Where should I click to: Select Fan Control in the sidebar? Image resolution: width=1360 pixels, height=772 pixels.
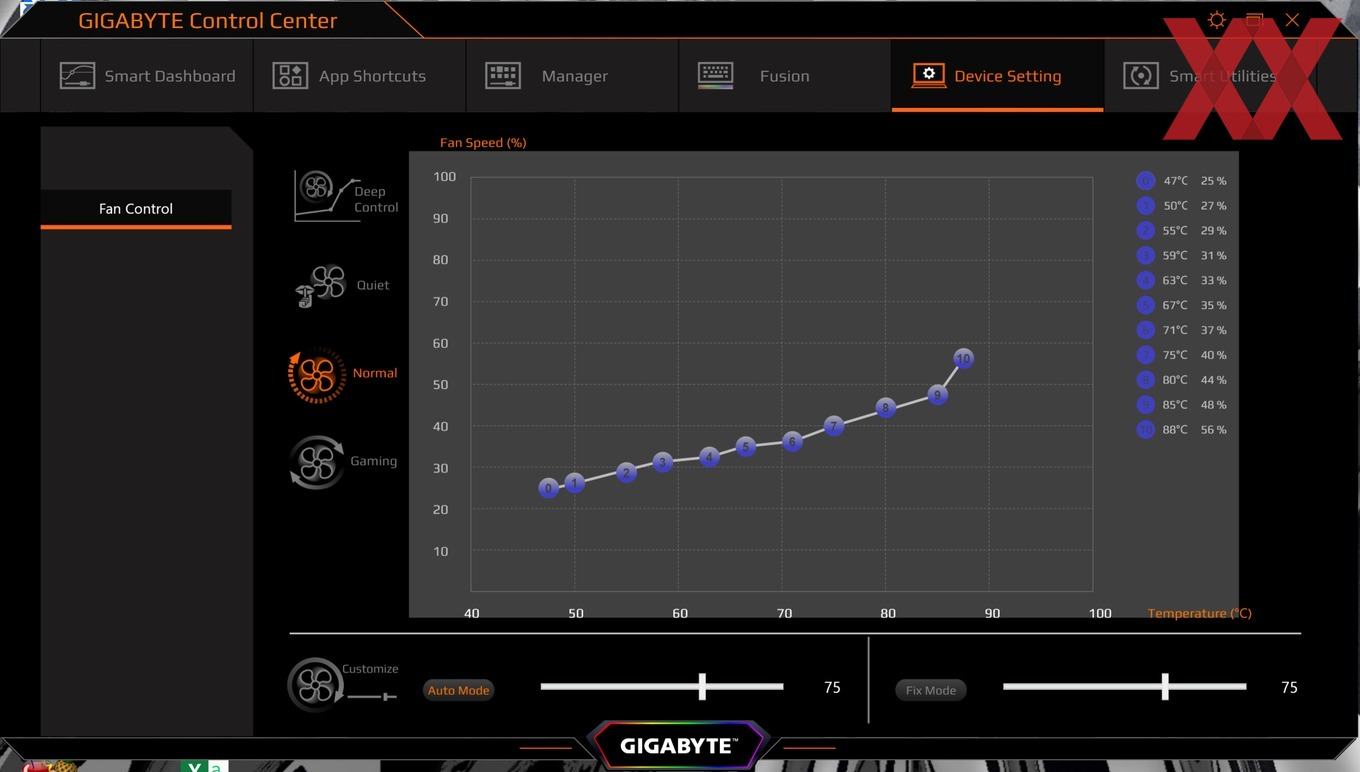pos(136,209)
